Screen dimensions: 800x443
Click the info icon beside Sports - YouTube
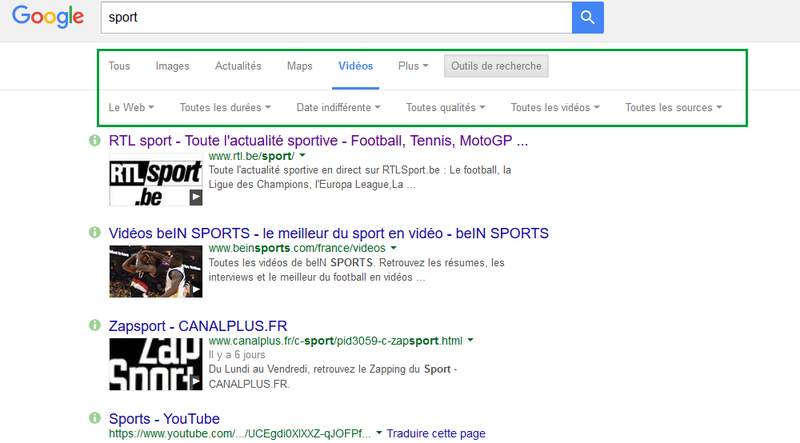(95, 418)
